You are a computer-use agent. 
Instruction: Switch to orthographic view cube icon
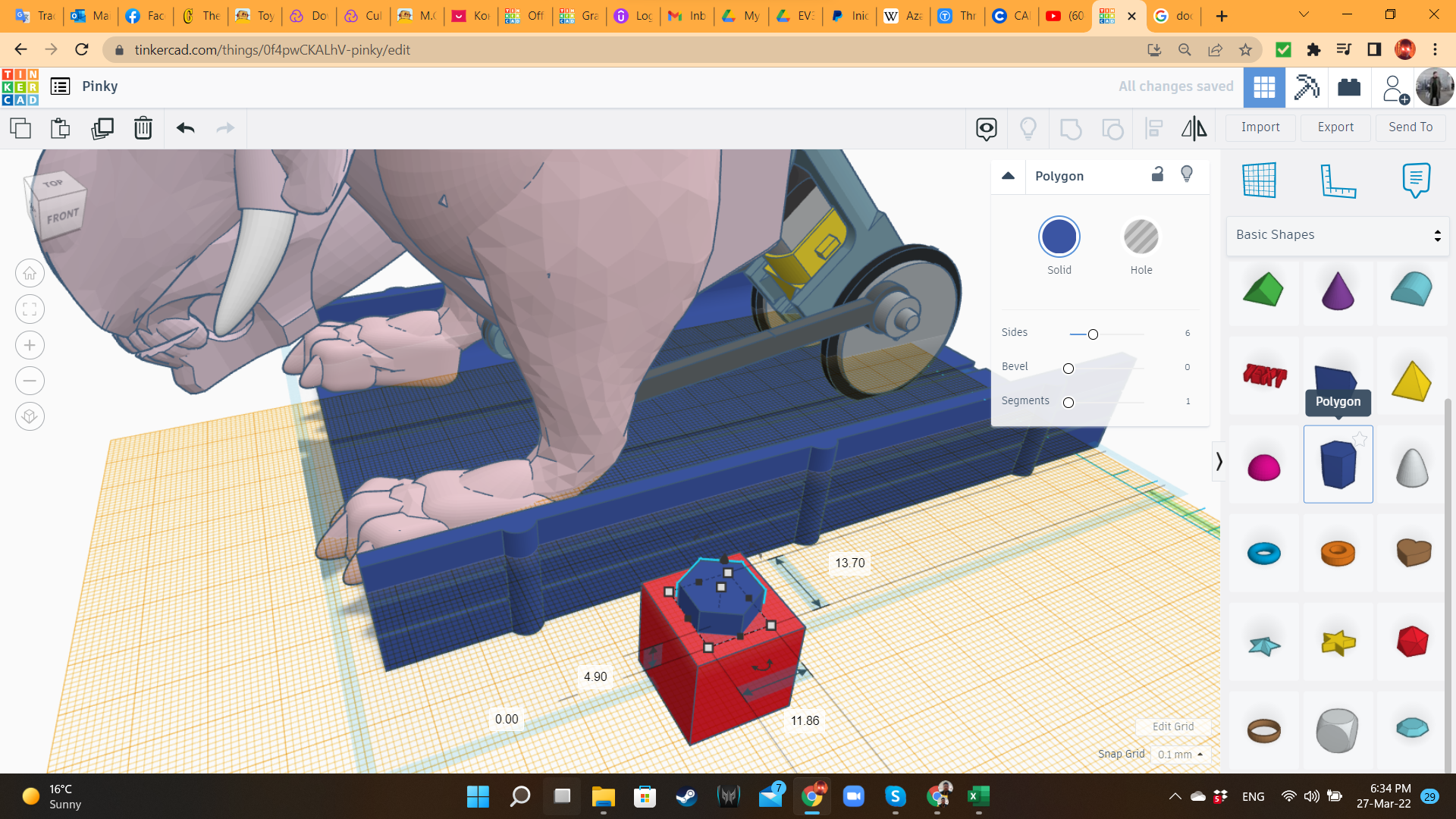(30, 416)
